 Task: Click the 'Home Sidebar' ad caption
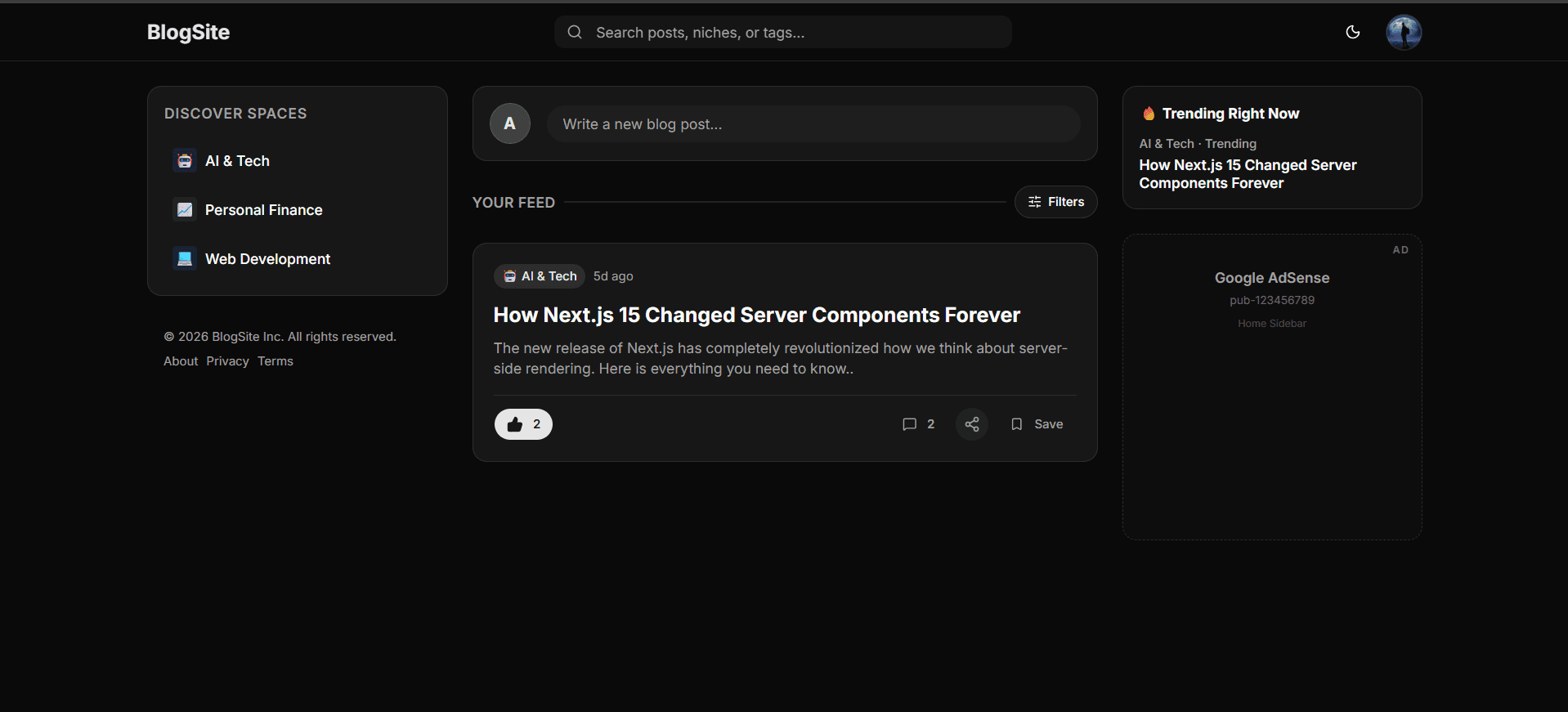(1272, 324)
